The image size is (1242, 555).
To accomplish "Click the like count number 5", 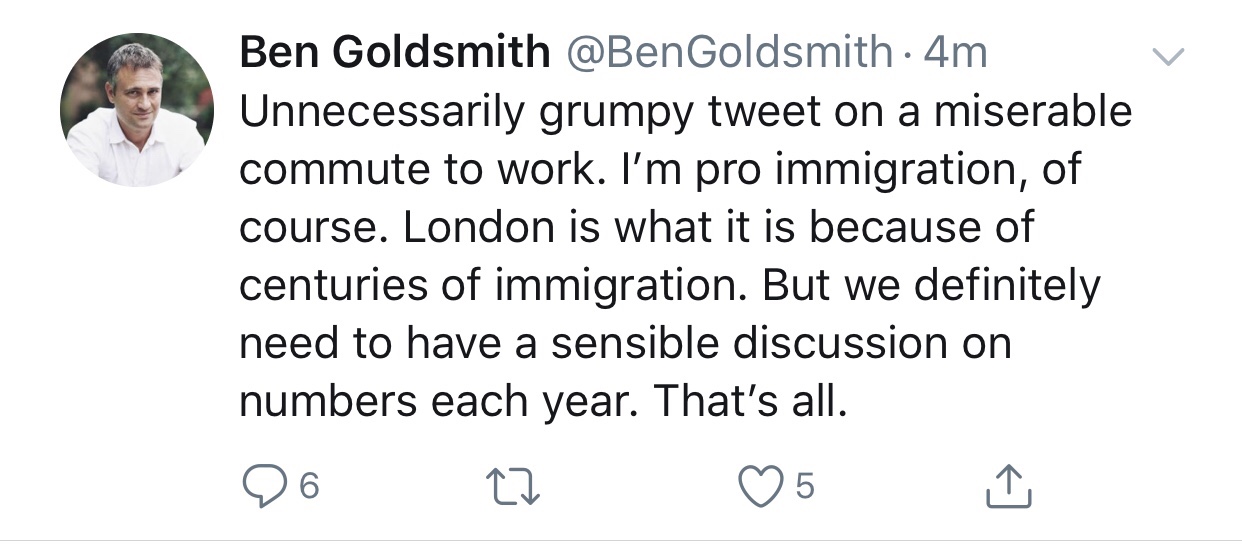I will tap(806, 487).
